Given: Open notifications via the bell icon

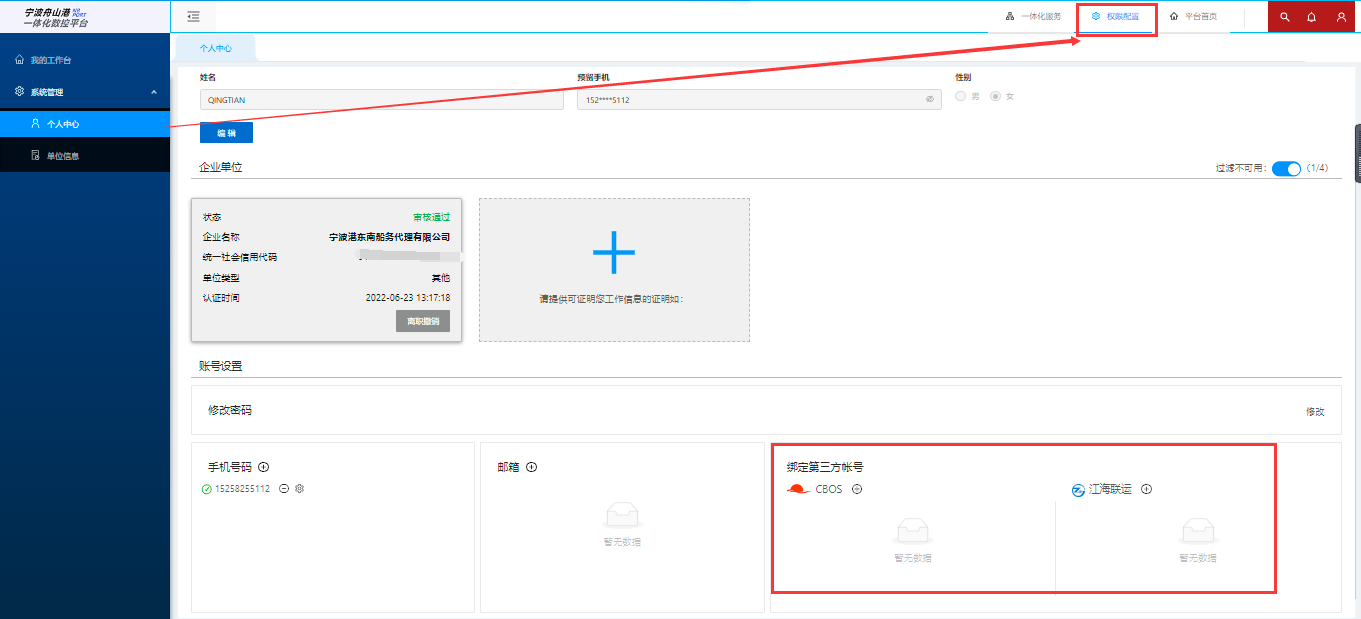Looking at the screenshot, I should (x=1312, y=17).
